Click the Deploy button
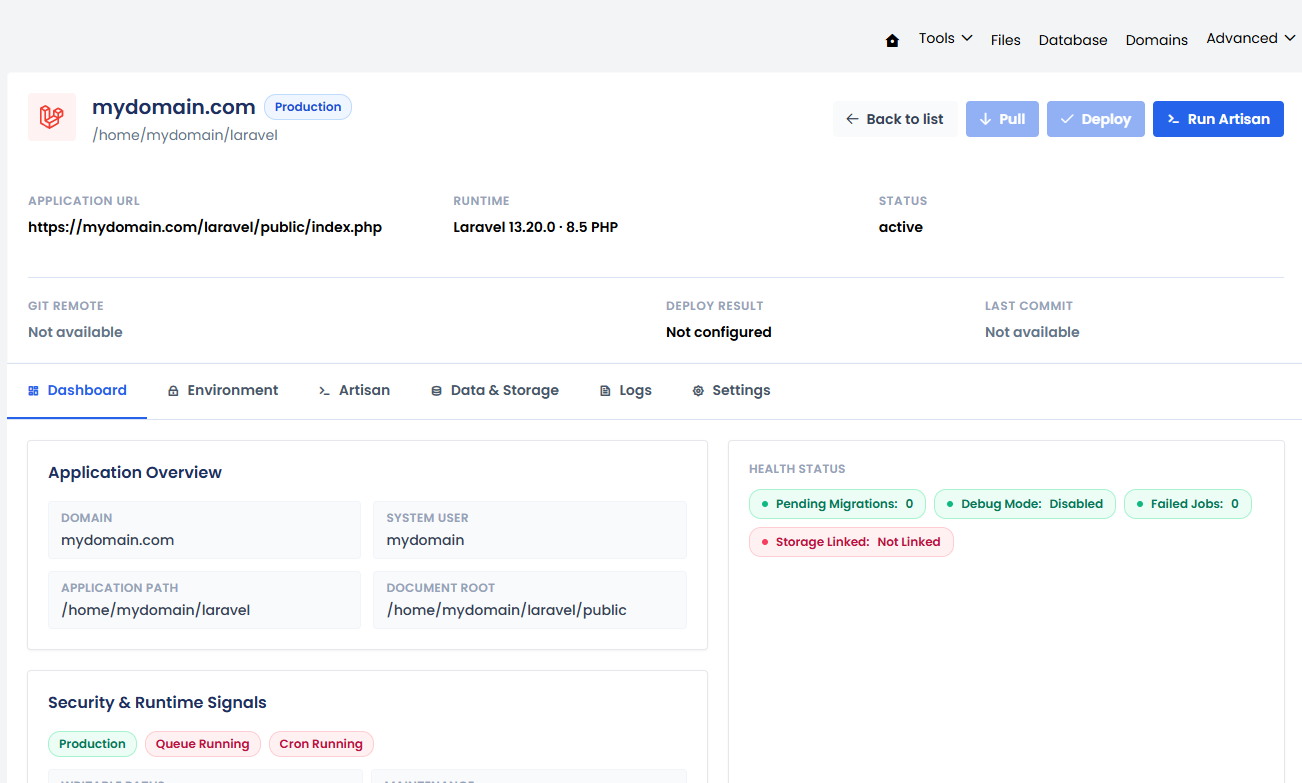1302x783 pixels. [x=1096, y=119]
